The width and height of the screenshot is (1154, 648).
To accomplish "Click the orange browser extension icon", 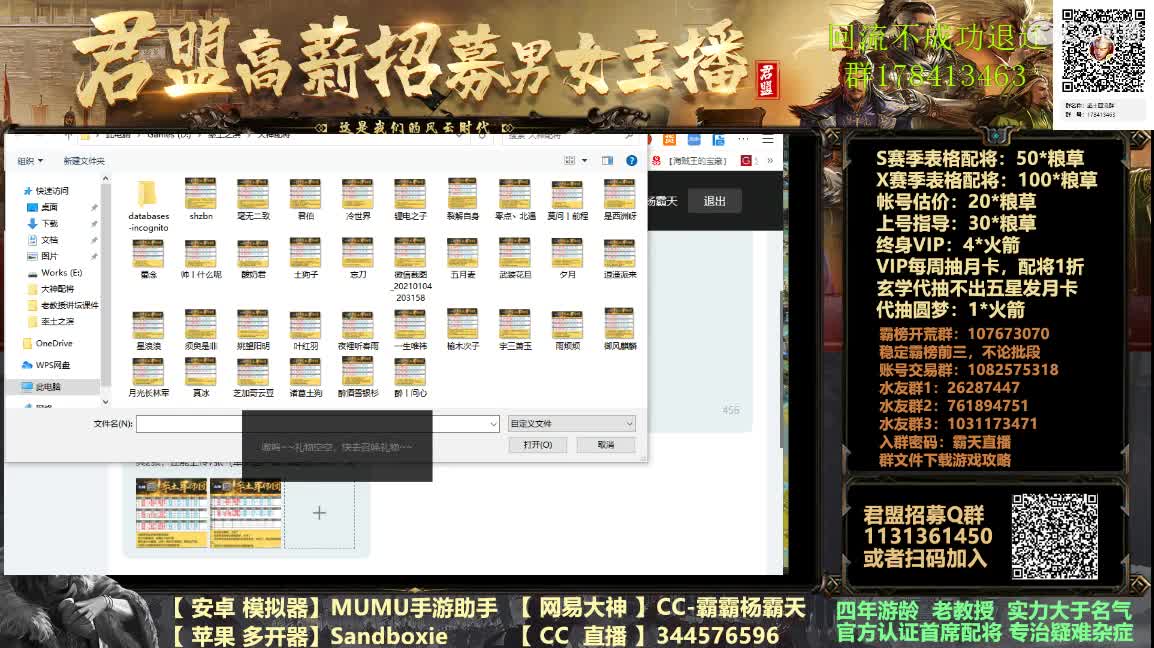I will [x=669, y=139].
